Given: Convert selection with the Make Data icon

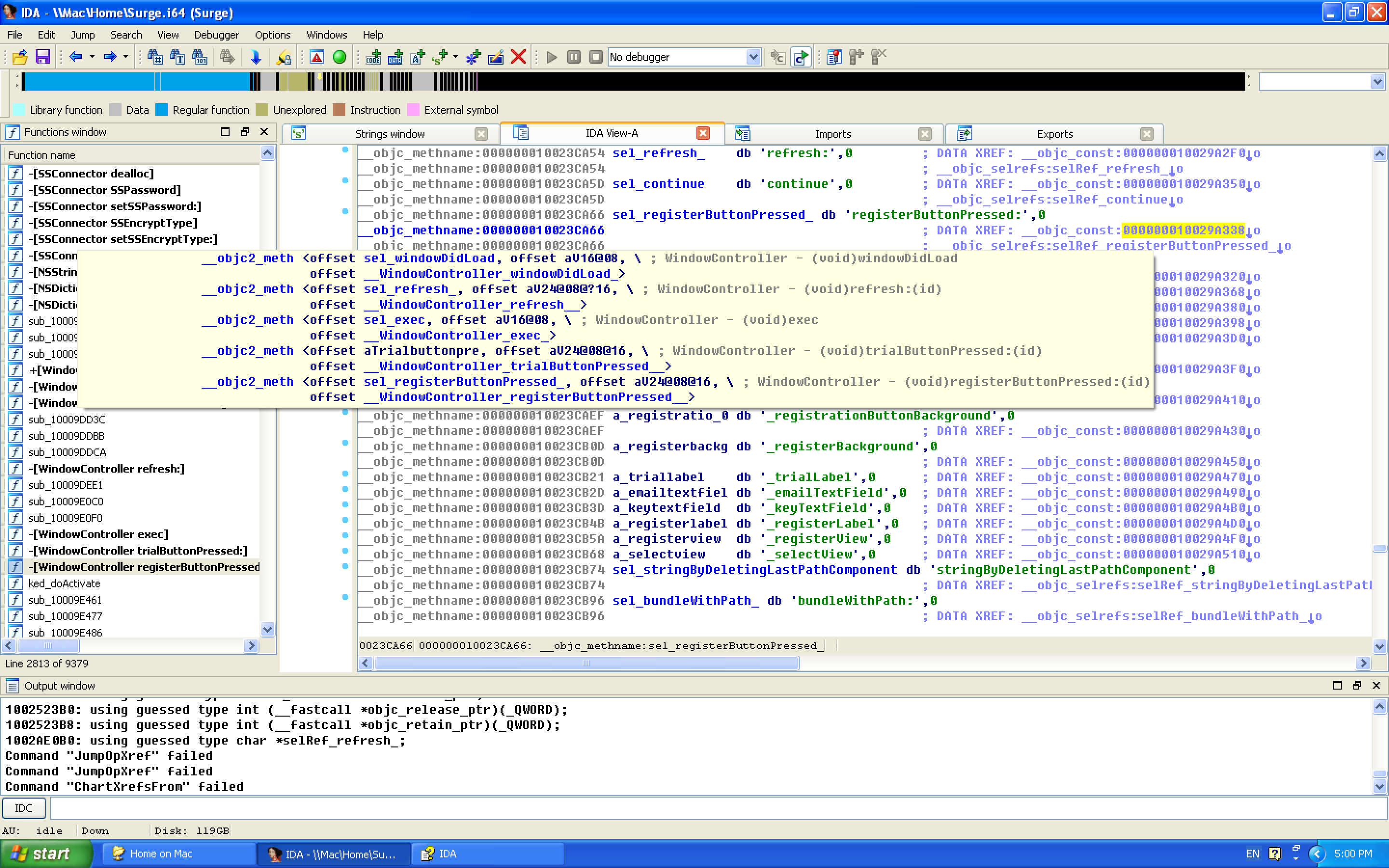Looking at the screenshot, I should (x=395, y=57).
